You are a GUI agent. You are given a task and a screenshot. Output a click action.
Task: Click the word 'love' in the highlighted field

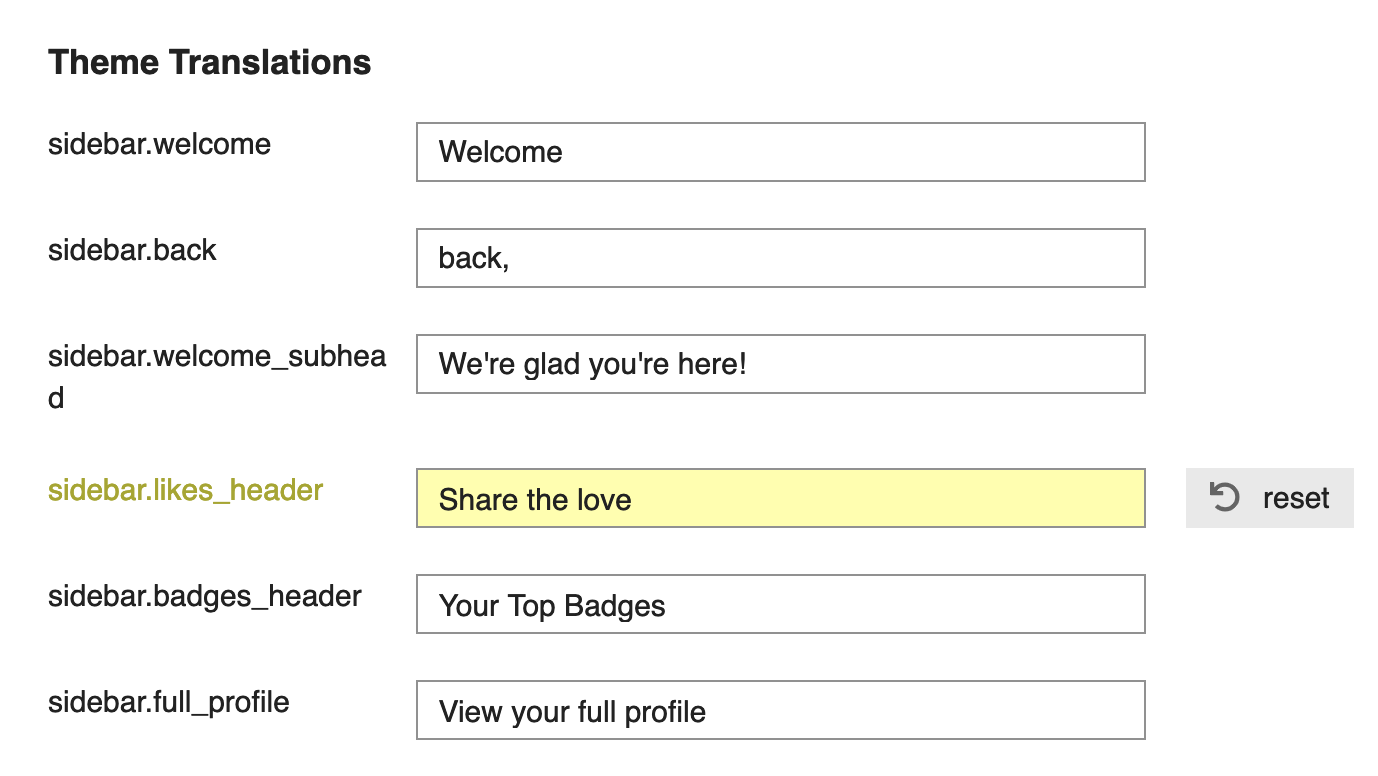click(x=603, y=500)
